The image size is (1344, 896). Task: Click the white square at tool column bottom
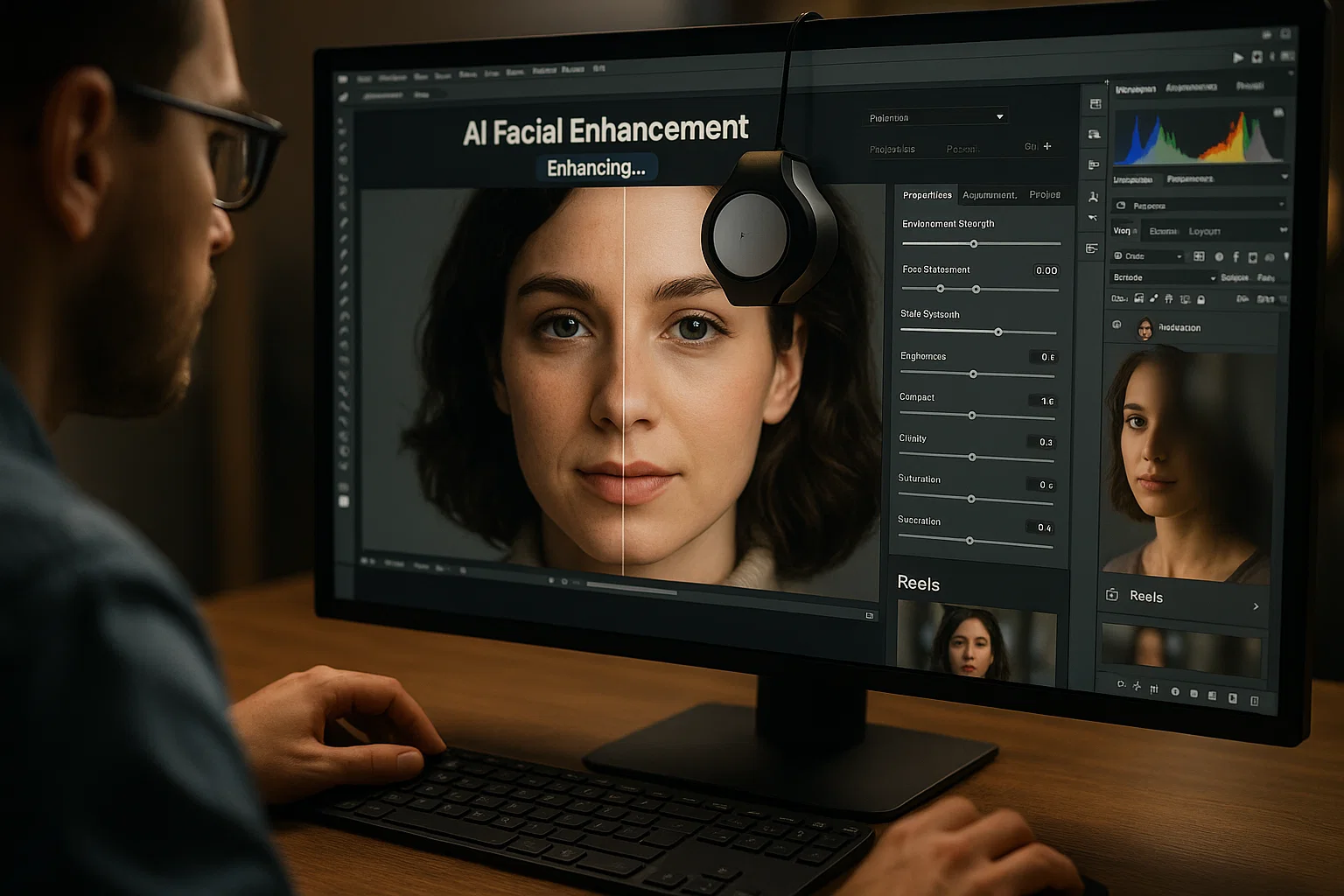coord(344,501)
